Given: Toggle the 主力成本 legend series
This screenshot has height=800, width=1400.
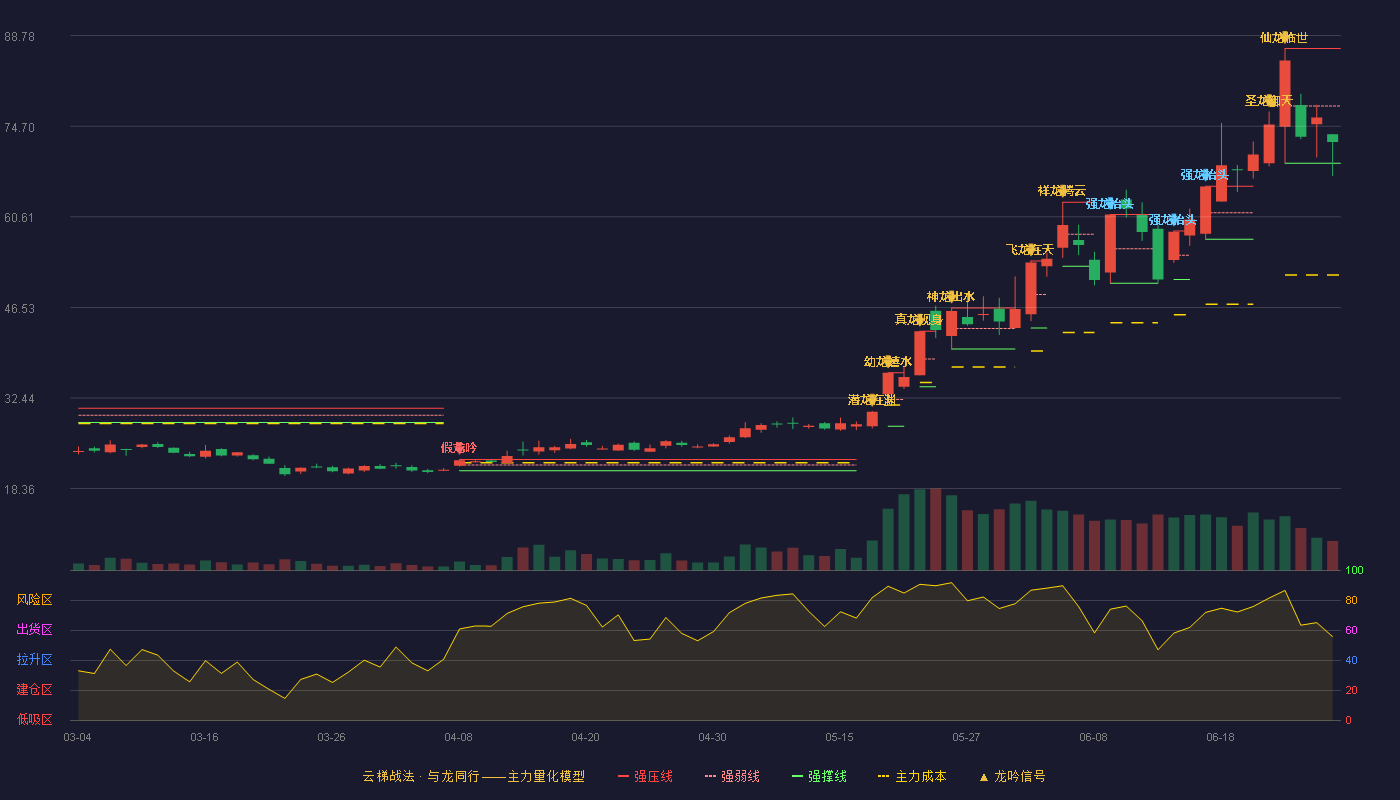Looking at the screenshot, I should (912, 776).
